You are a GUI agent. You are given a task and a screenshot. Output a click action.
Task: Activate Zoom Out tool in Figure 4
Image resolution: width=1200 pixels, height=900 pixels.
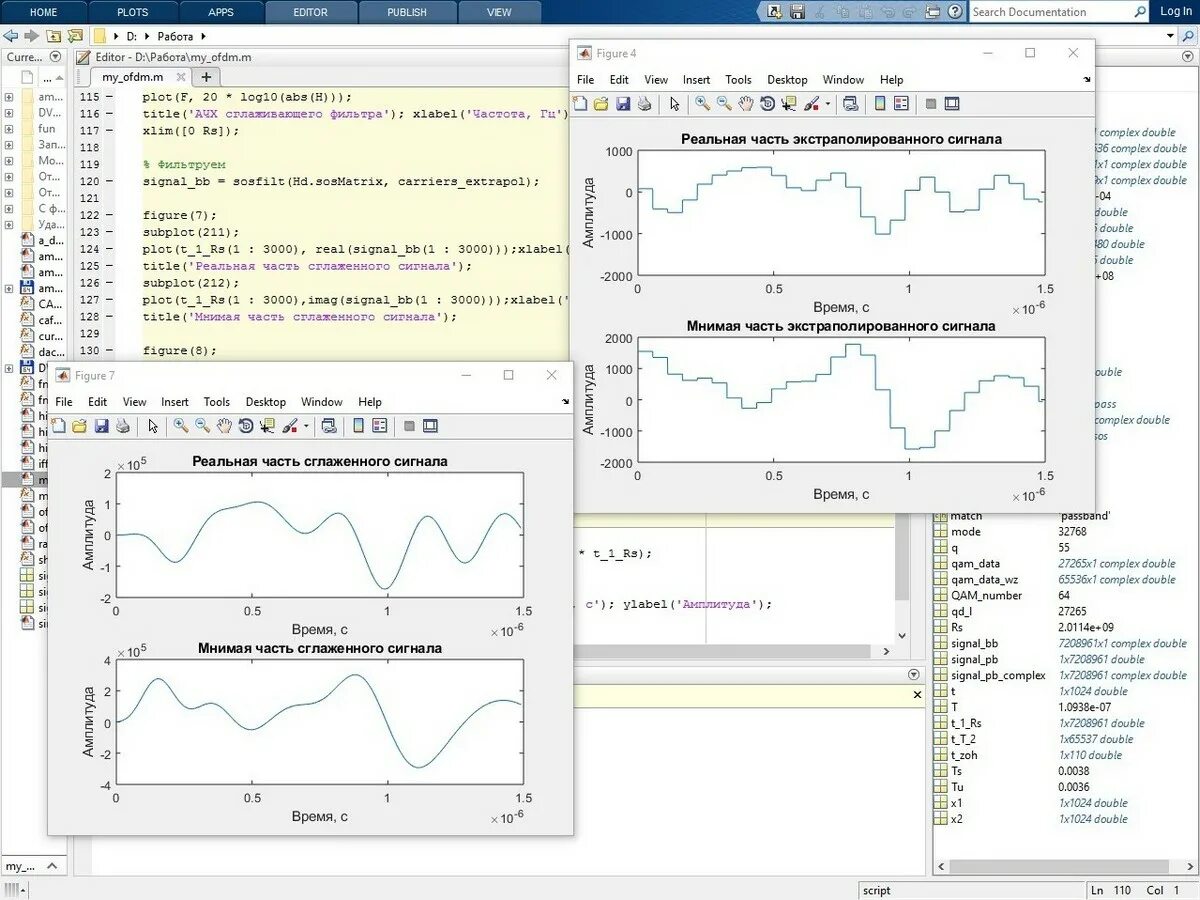pyautogui.click(x=724, y=103)
